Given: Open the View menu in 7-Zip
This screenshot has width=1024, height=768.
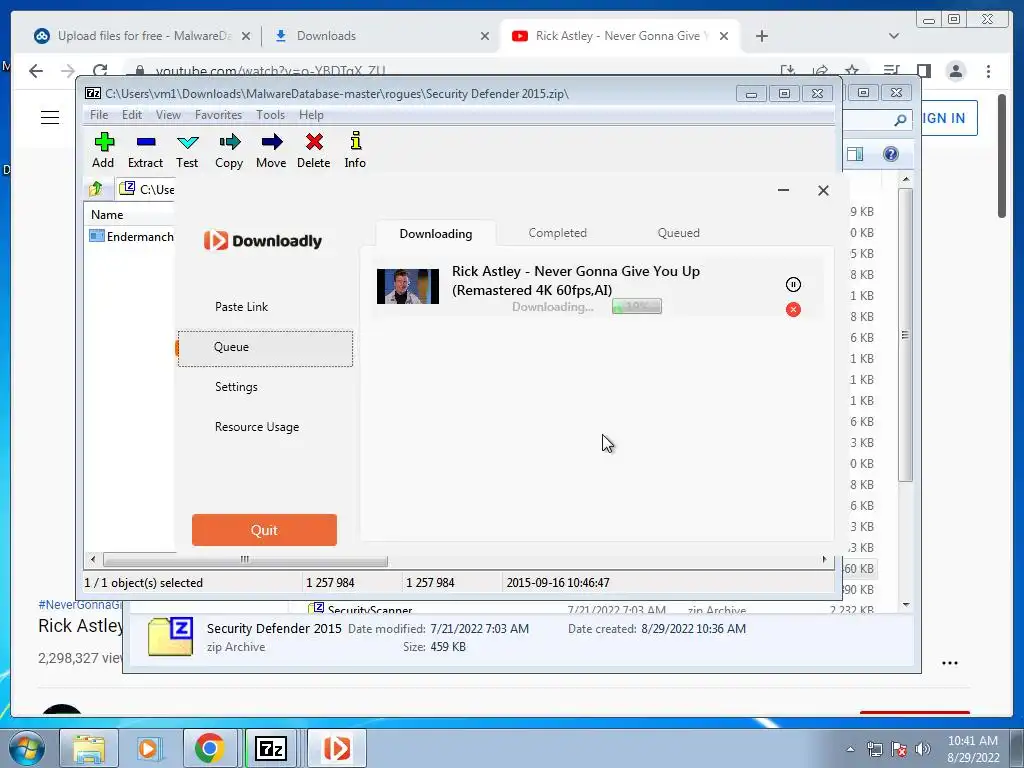Looking at the screenshot, I should 168,115.
